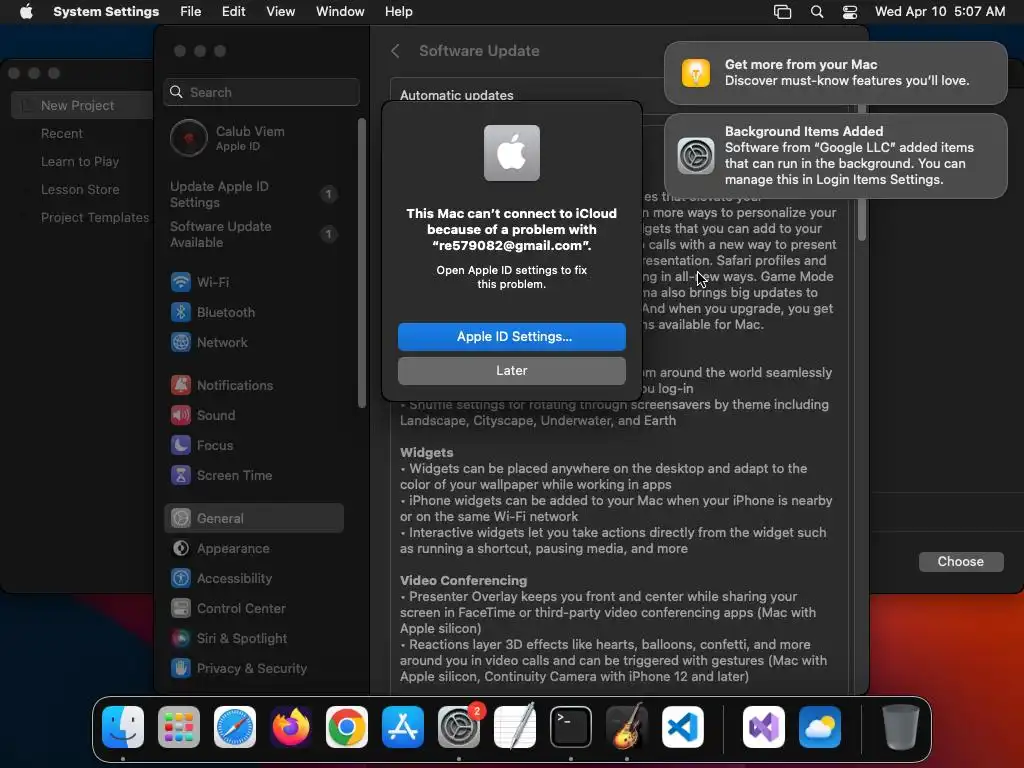Launch Firefox from the Dock
Screen dimensions: 1024x768
pyautogui.click(x=291, y=727)
